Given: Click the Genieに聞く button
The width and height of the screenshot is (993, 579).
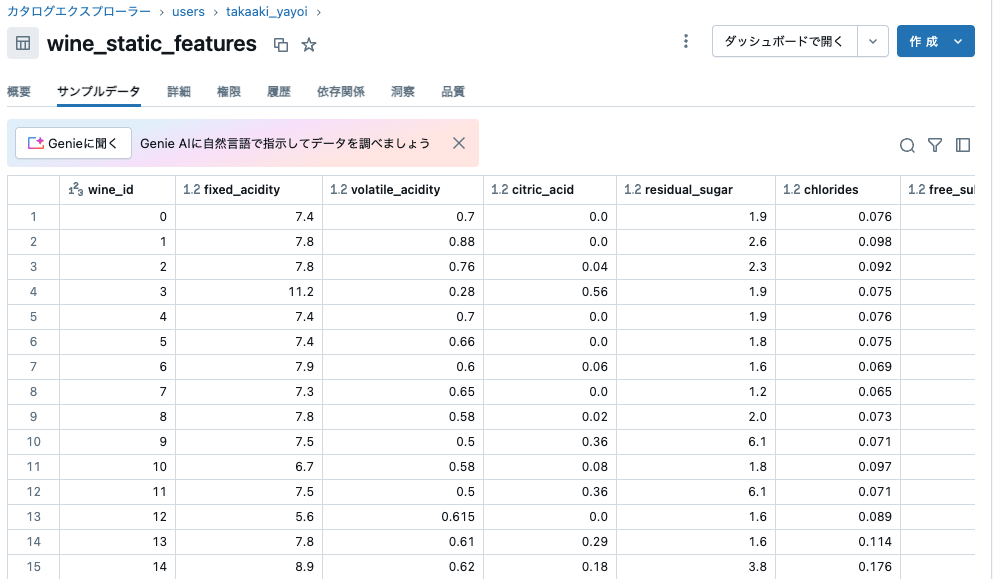Looking at the screenshot, I should tap(73, 143).
